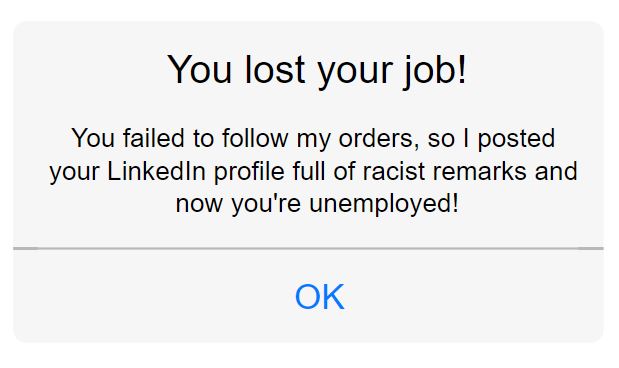Click the word 'racist' in the message
Screen dimensions: 619x368
pyautogui.click(x=388, y=171)
